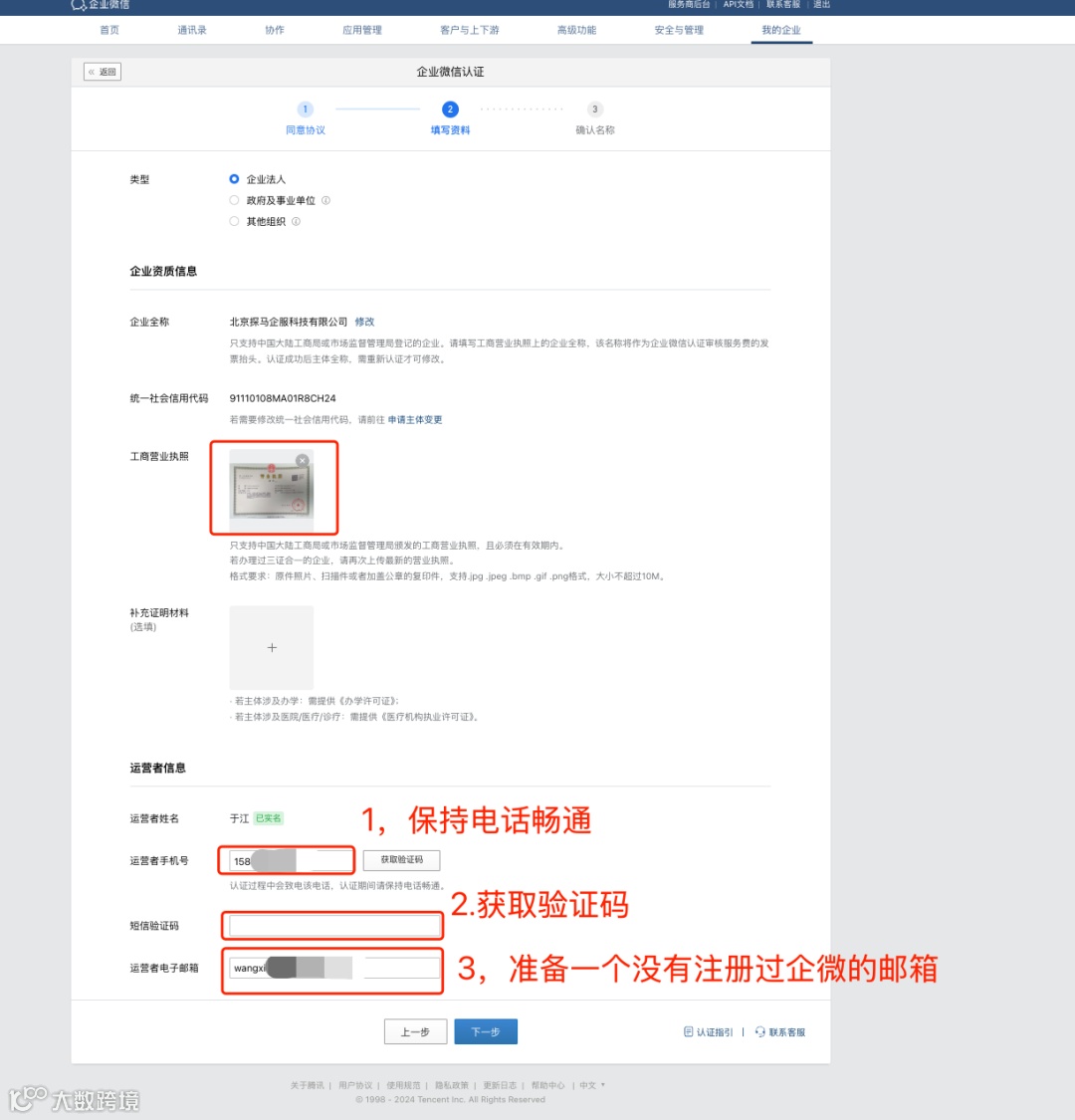Open the 安全与管理 tab

tap(679, 30)
